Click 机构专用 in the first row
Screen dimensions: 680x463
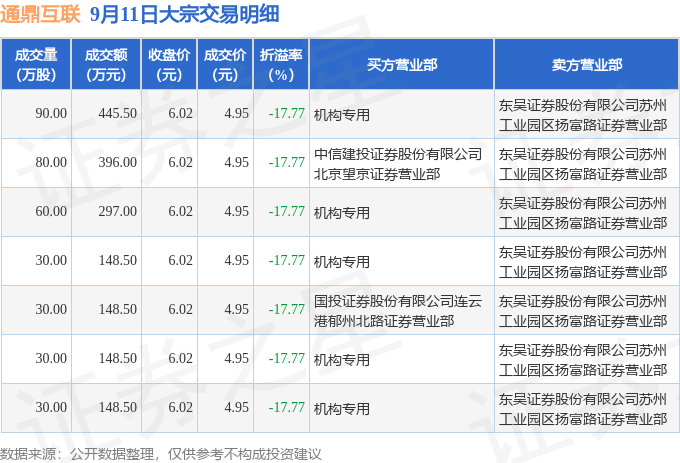point(342,115)
